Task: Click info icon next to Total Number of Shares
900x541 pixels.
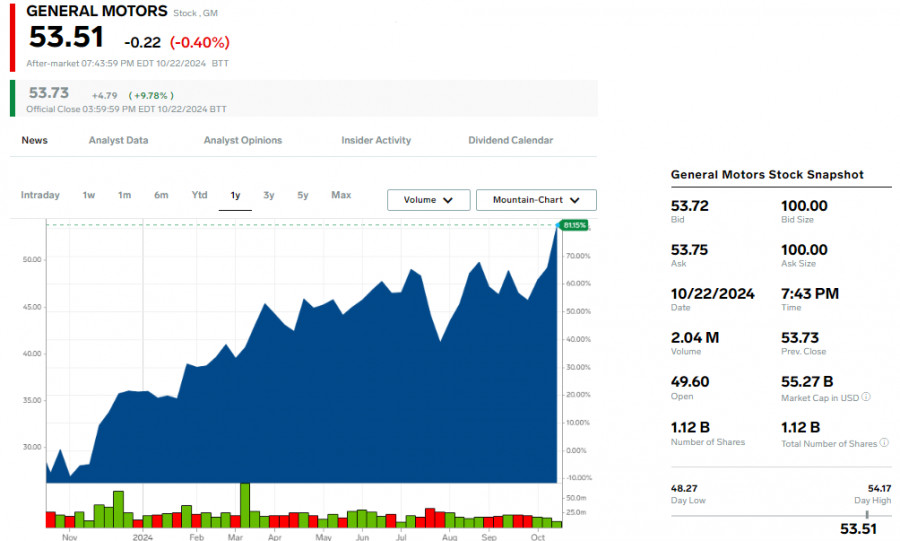Action: point(885,443)
